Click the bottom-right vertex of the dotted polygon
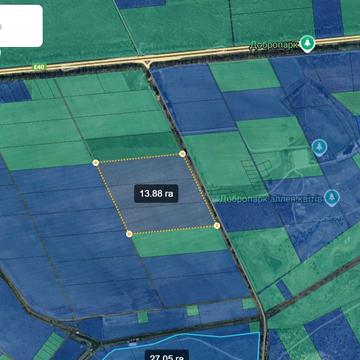Image resolution: width=360 pixels, height=360 pixels. point(217,226)
